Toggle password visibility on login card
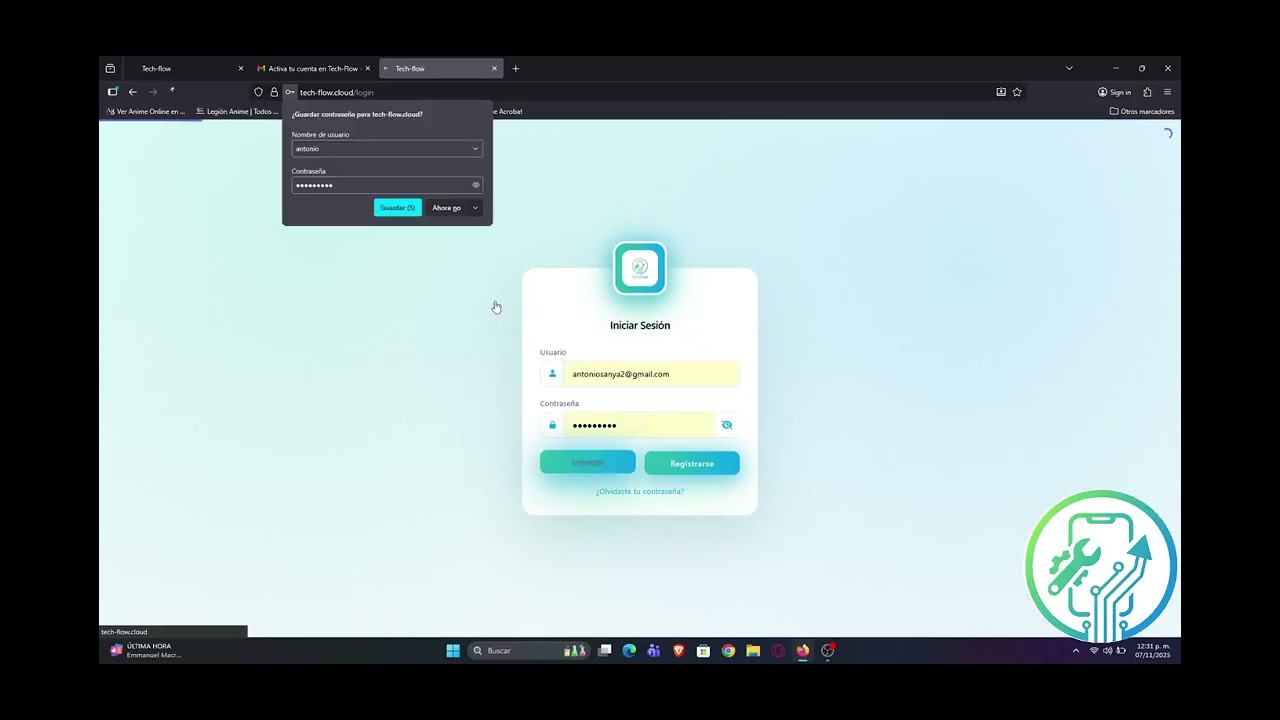 click(727, 425)
